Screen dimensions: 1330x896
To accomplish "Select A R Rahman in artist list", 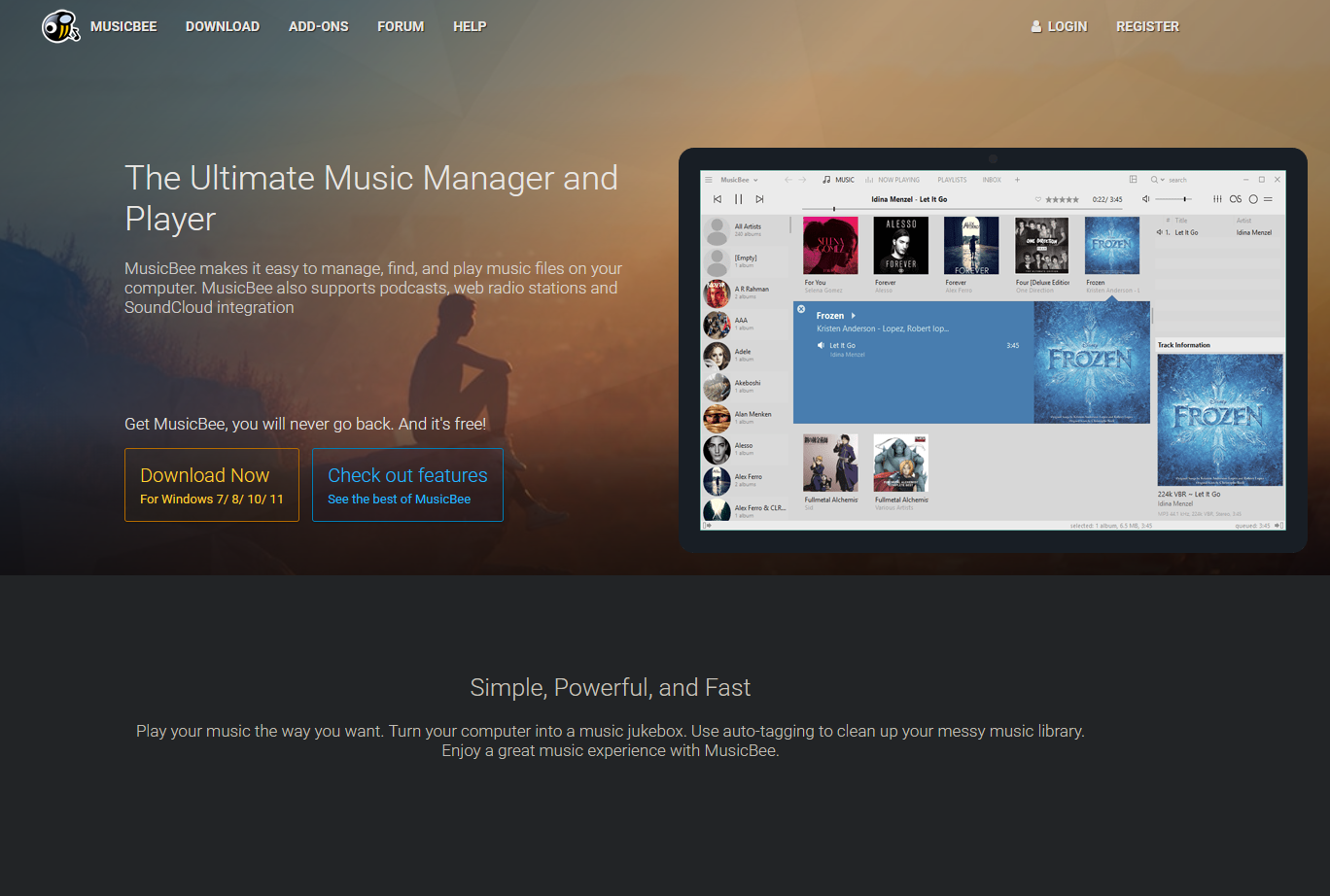I will pyautogui.click(x=747, y=293).
